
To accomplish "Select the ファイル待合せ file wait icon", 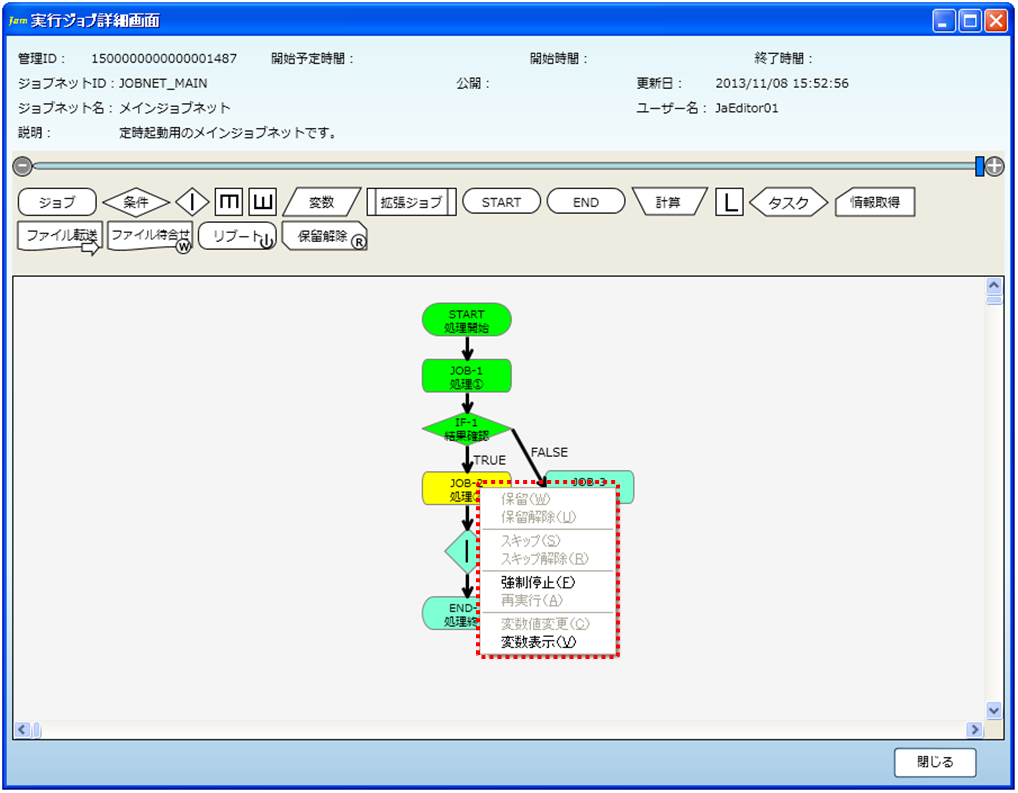I will (150, 238).
